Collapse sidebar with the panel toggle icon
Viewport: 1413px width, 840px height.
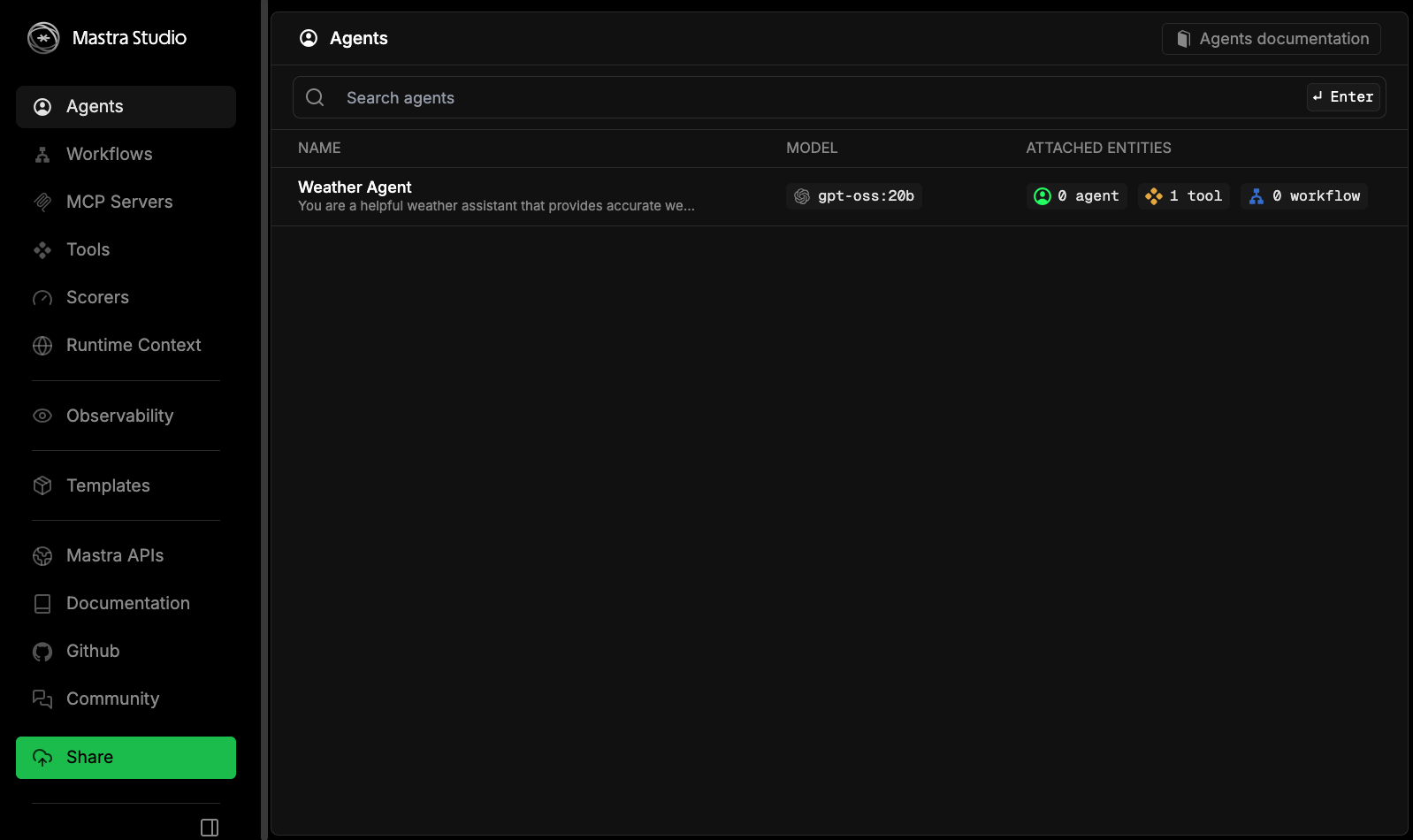[210, 828]
